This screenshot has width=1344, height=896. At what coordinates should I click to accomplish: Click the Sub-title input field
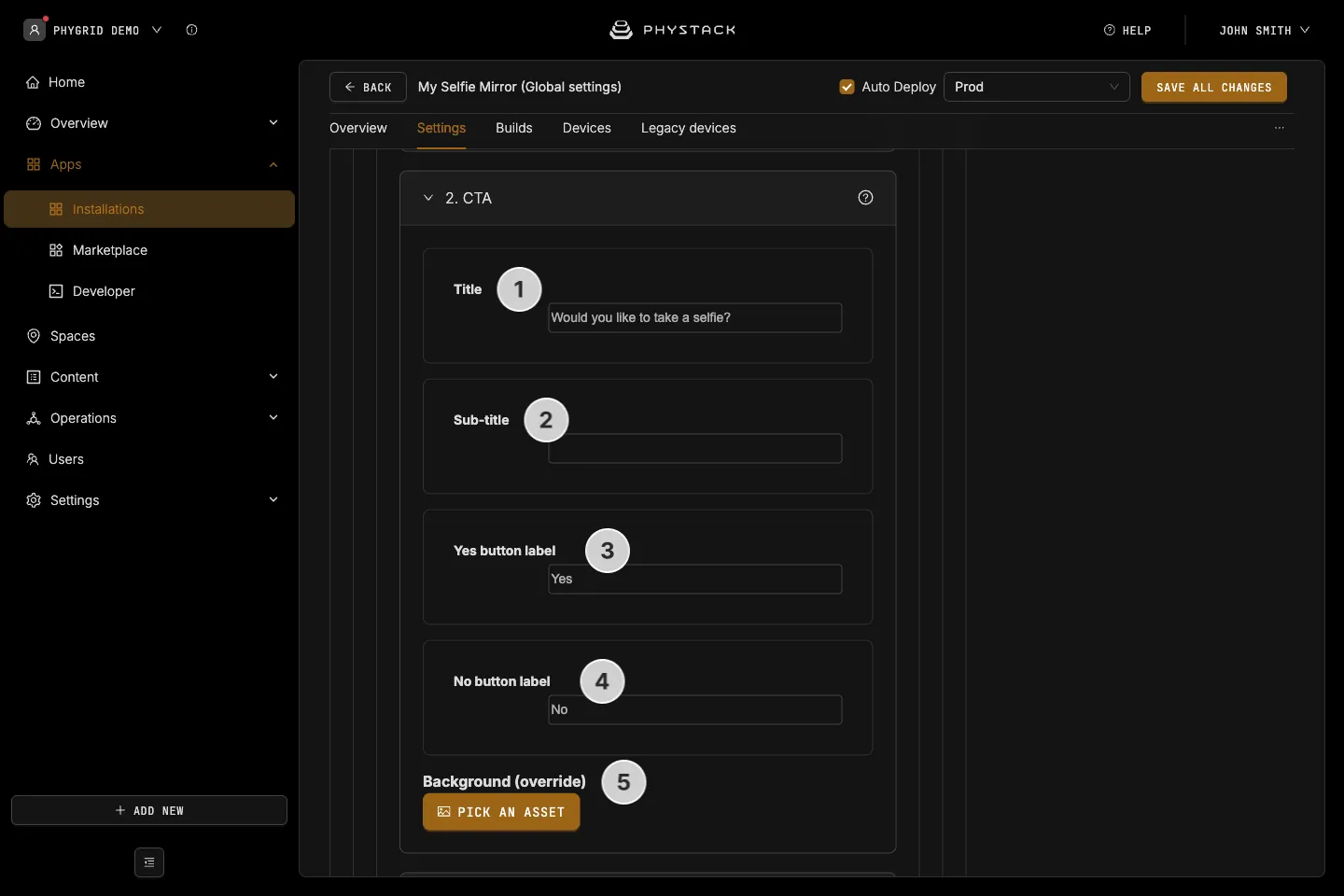tap(695, 448)
